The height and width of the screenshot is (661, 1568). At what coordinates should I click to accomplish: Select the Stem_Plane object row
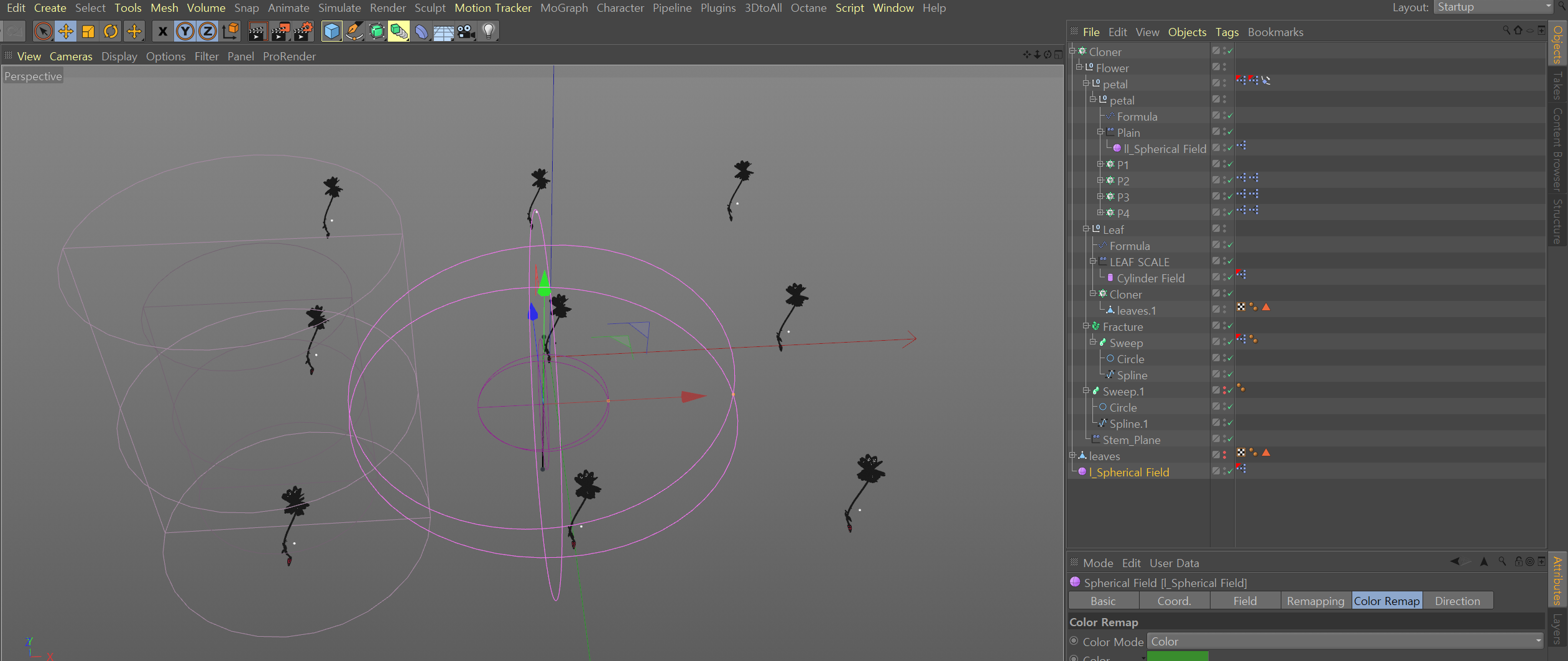(x=1132, y=440)
